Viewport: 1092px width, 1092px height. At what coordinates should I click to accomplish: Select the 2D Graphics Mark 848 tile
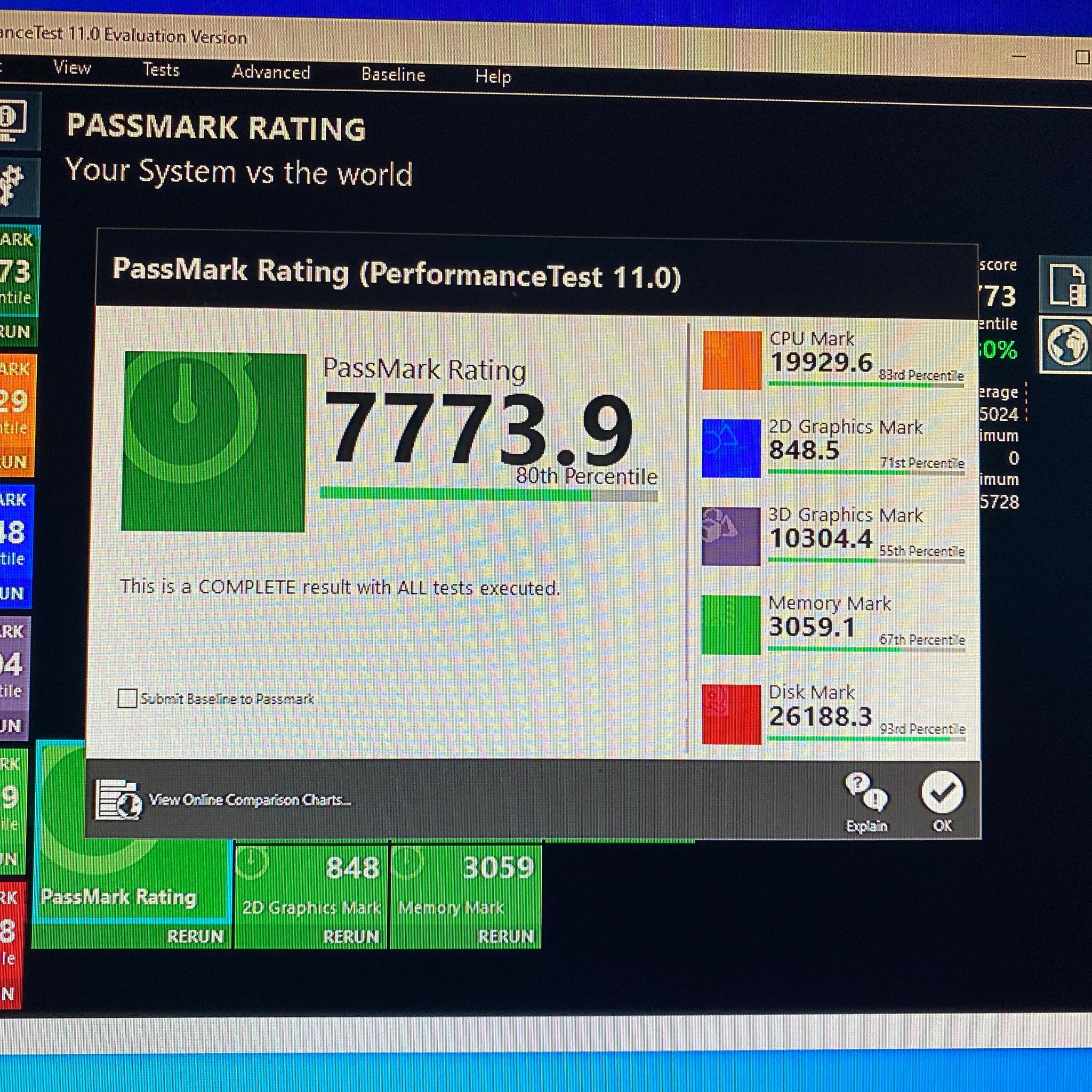coord(311,896)
